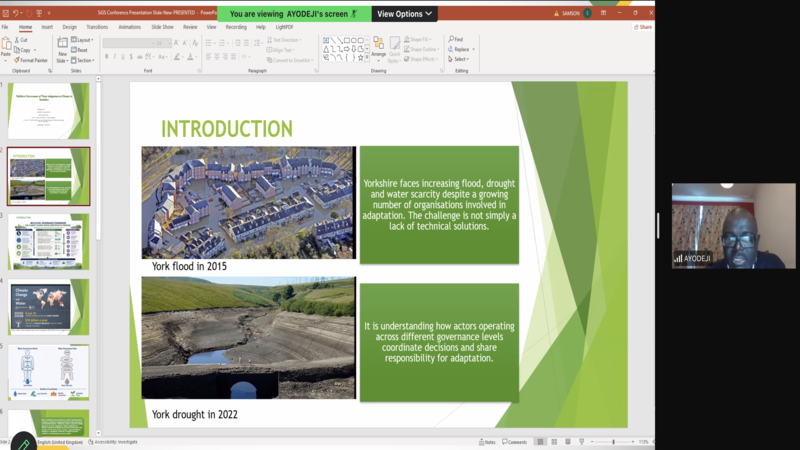The width and height of the screenshot is (800, 450).
Task: Click Decrease Font Size icon
Action: (x=185, y=43)
